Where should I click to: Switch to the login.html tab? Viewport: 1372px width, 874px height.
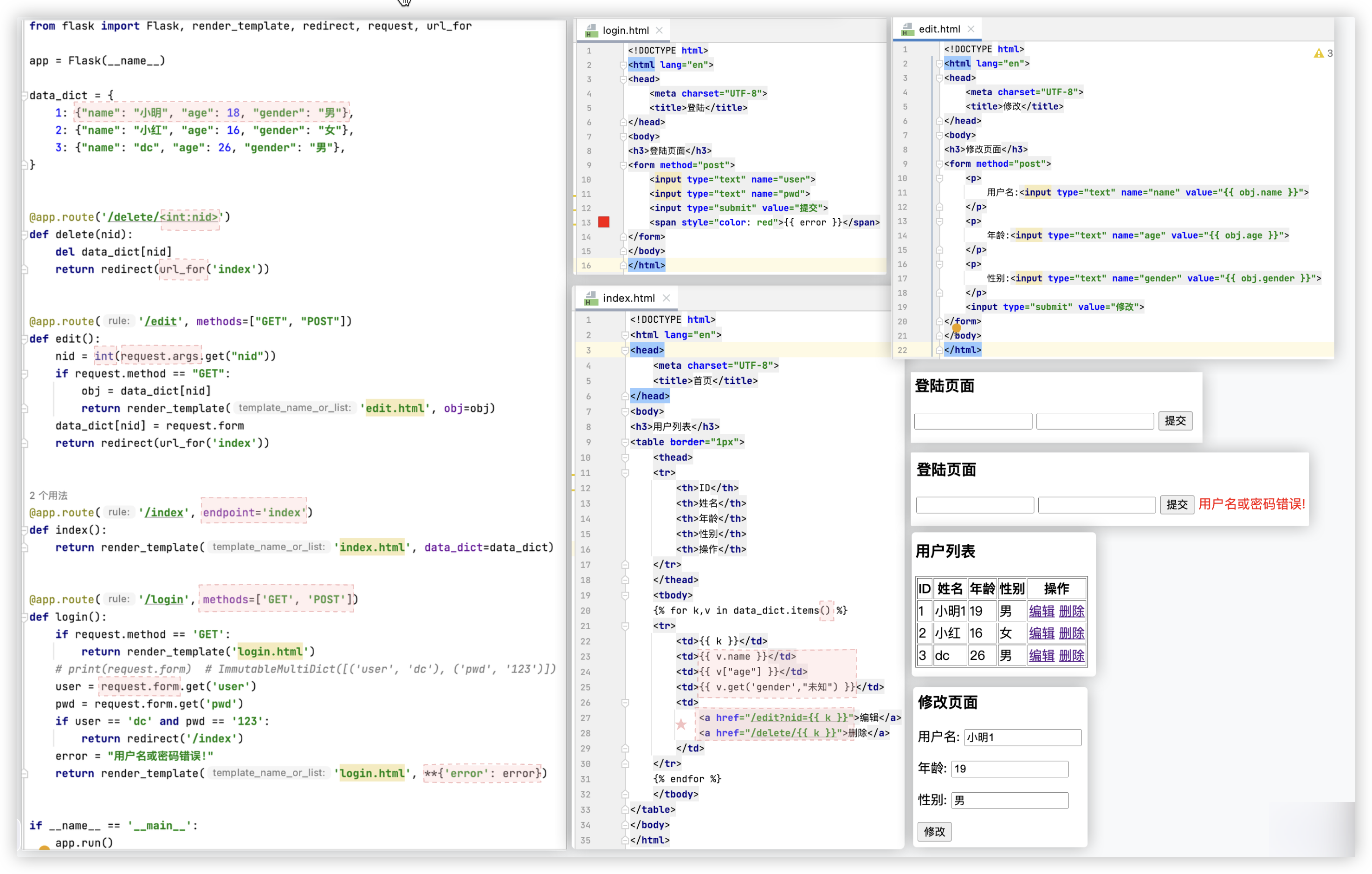(625, 31)
